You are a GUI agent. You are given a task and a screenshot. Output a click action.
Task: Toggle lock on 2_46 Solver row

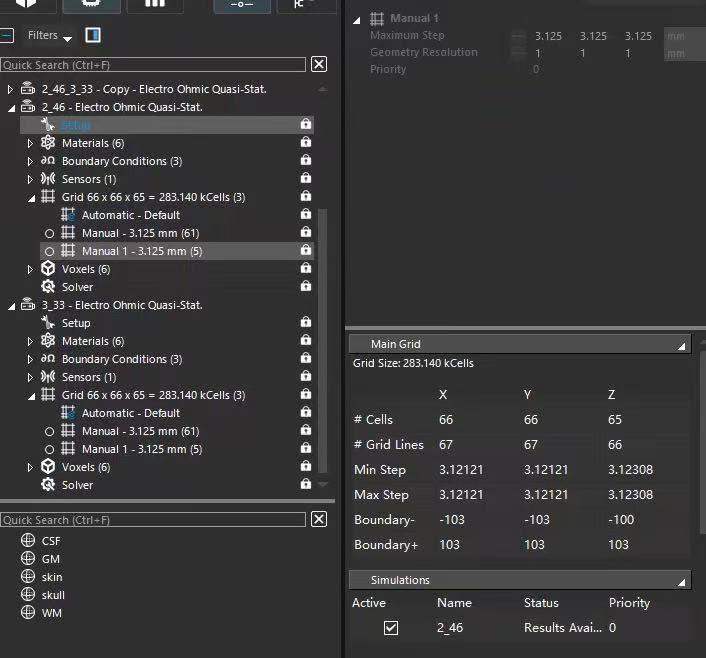pos(306,286)
